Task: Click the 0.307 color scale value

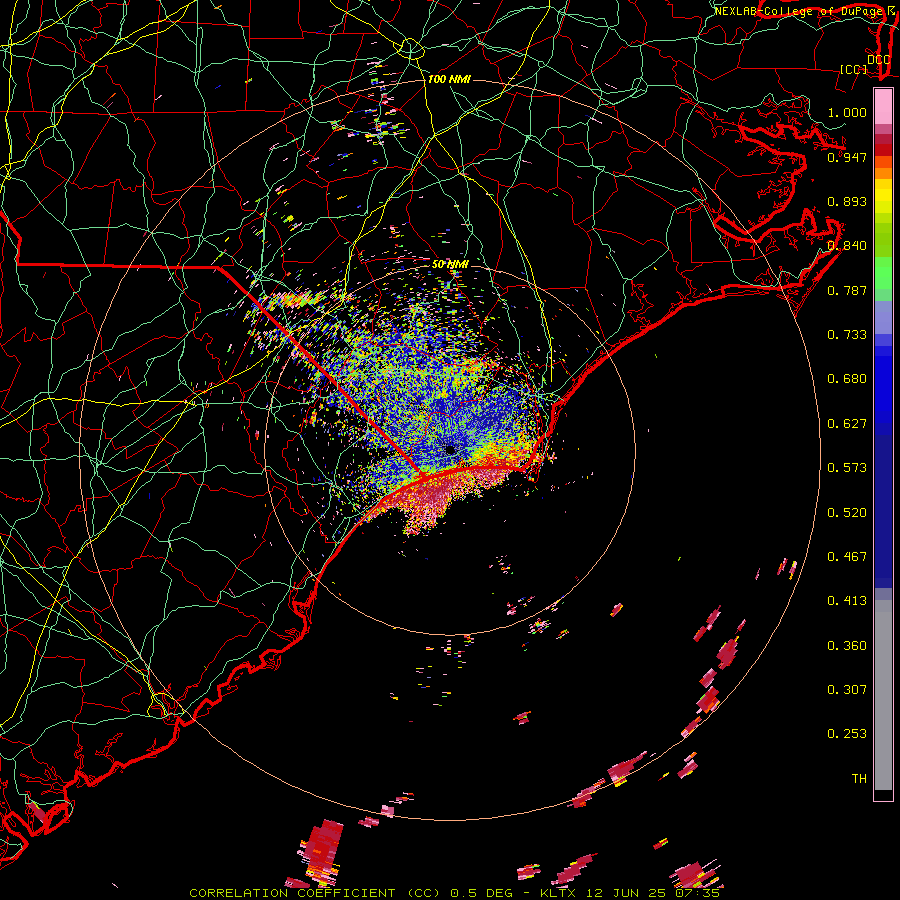Action: pyautogui.click(x=847, y=689)
